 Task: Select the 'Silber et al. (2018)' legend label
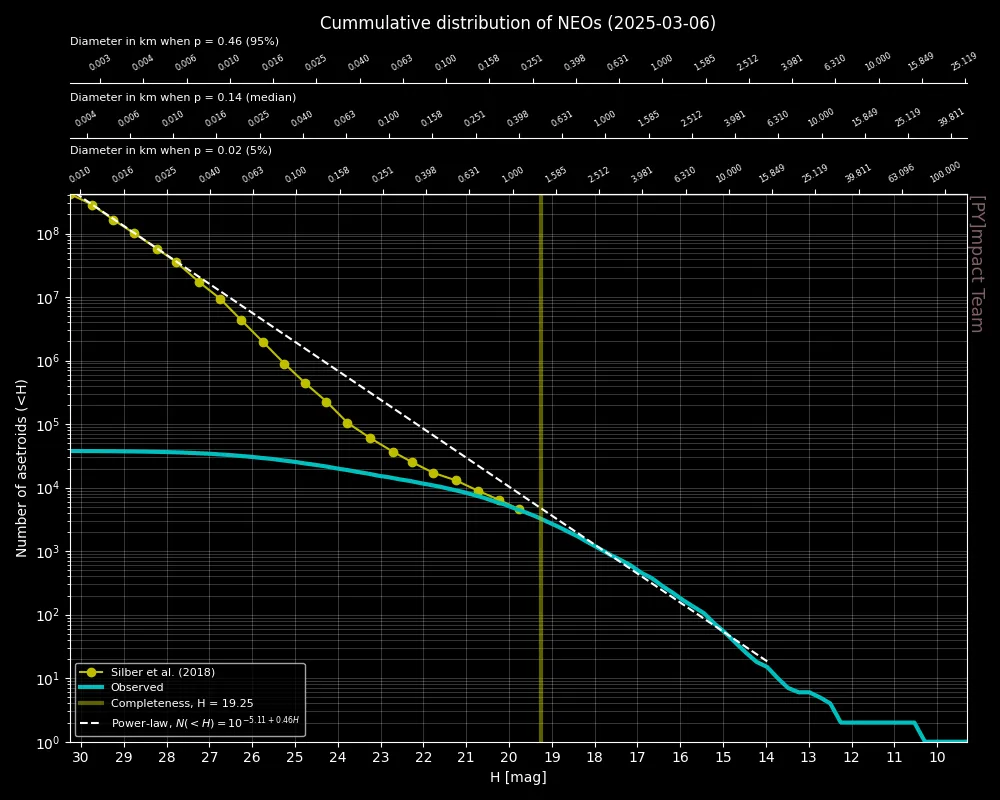(x=163, y=672)
